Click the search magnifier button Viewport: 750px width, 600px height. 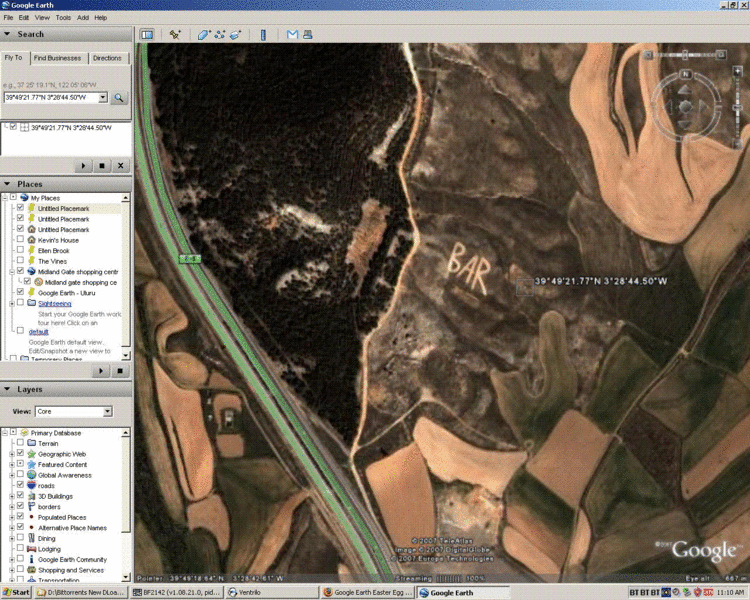click(119, 98)
